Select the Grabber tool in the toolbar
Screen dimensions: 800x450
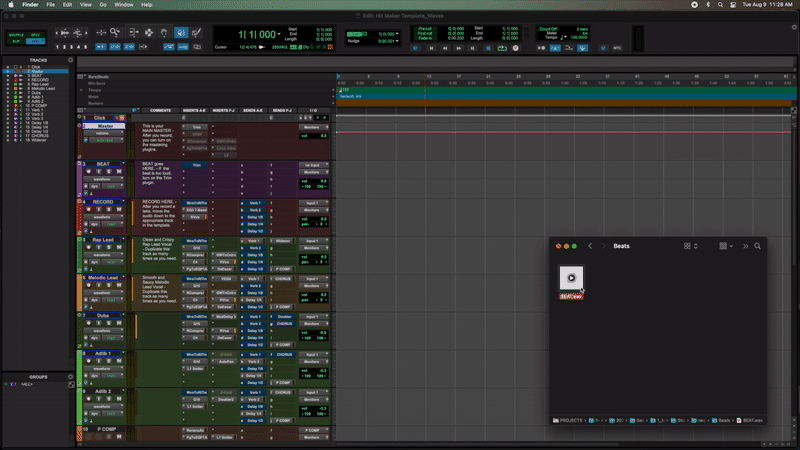[164, 33]
